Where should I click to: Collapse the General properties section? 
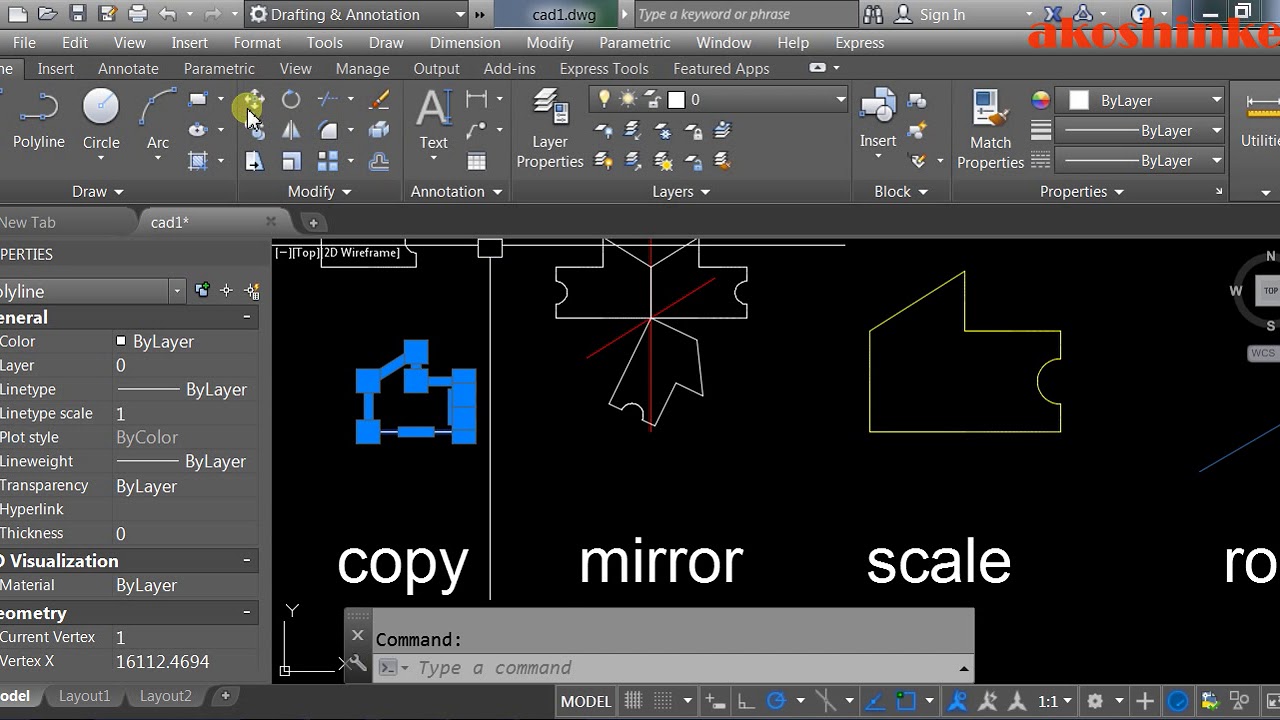click(246, 317)
